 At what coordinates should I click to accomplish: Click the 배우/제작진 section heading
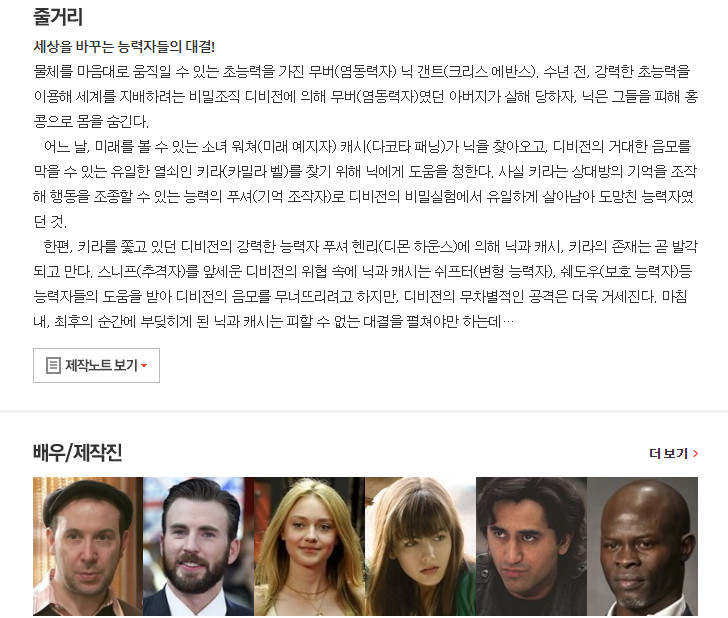78,452
